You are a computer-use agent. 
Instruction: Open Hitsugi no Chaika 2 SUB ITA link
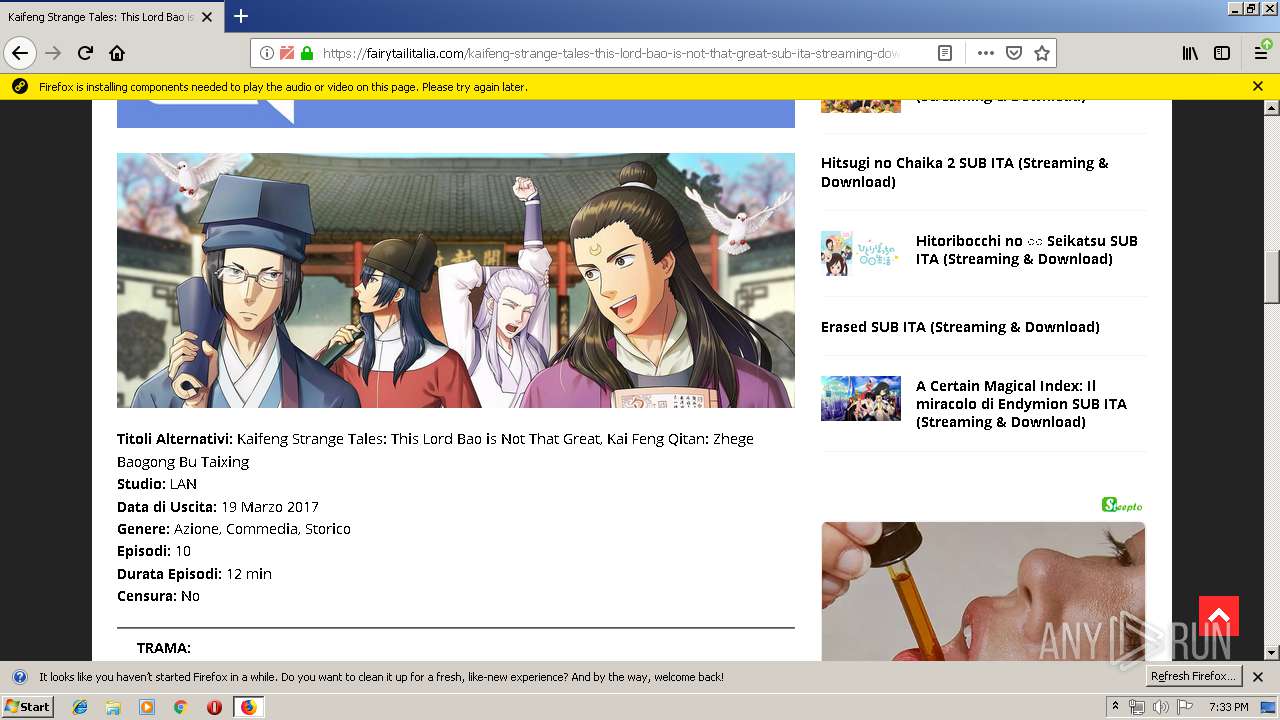965,172
